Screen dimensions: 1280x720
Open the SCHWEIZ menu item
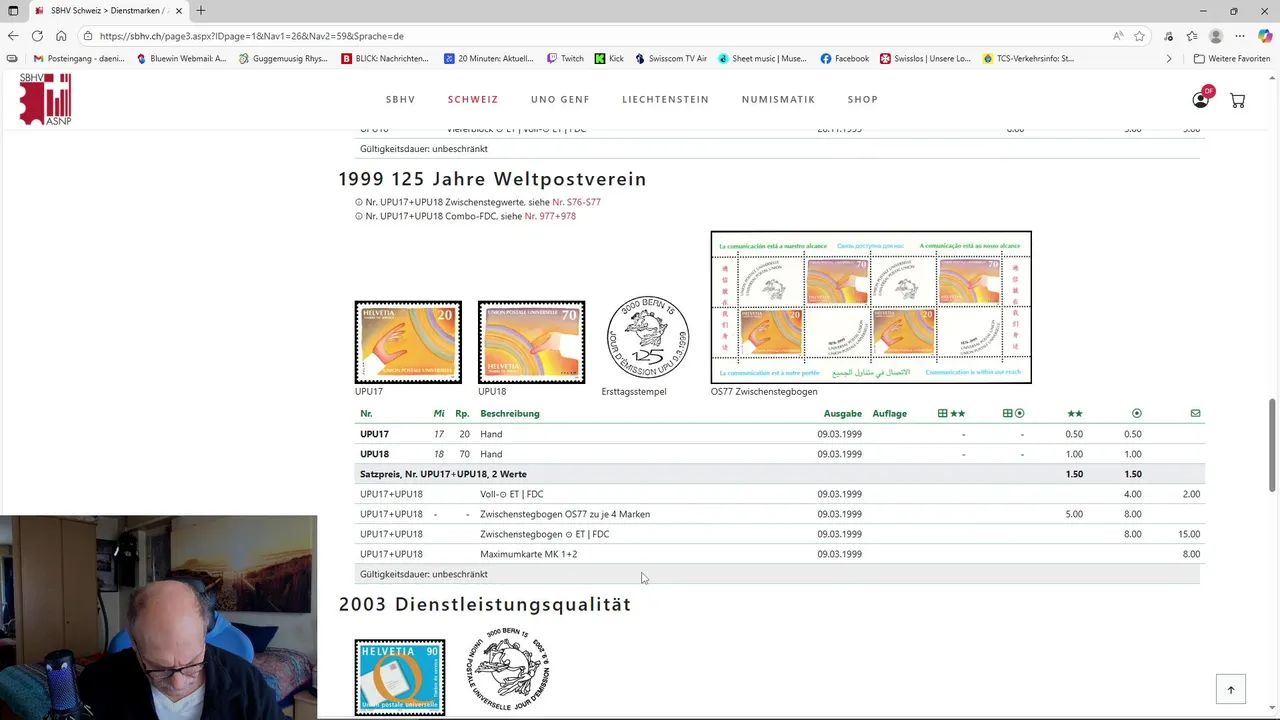473,99
